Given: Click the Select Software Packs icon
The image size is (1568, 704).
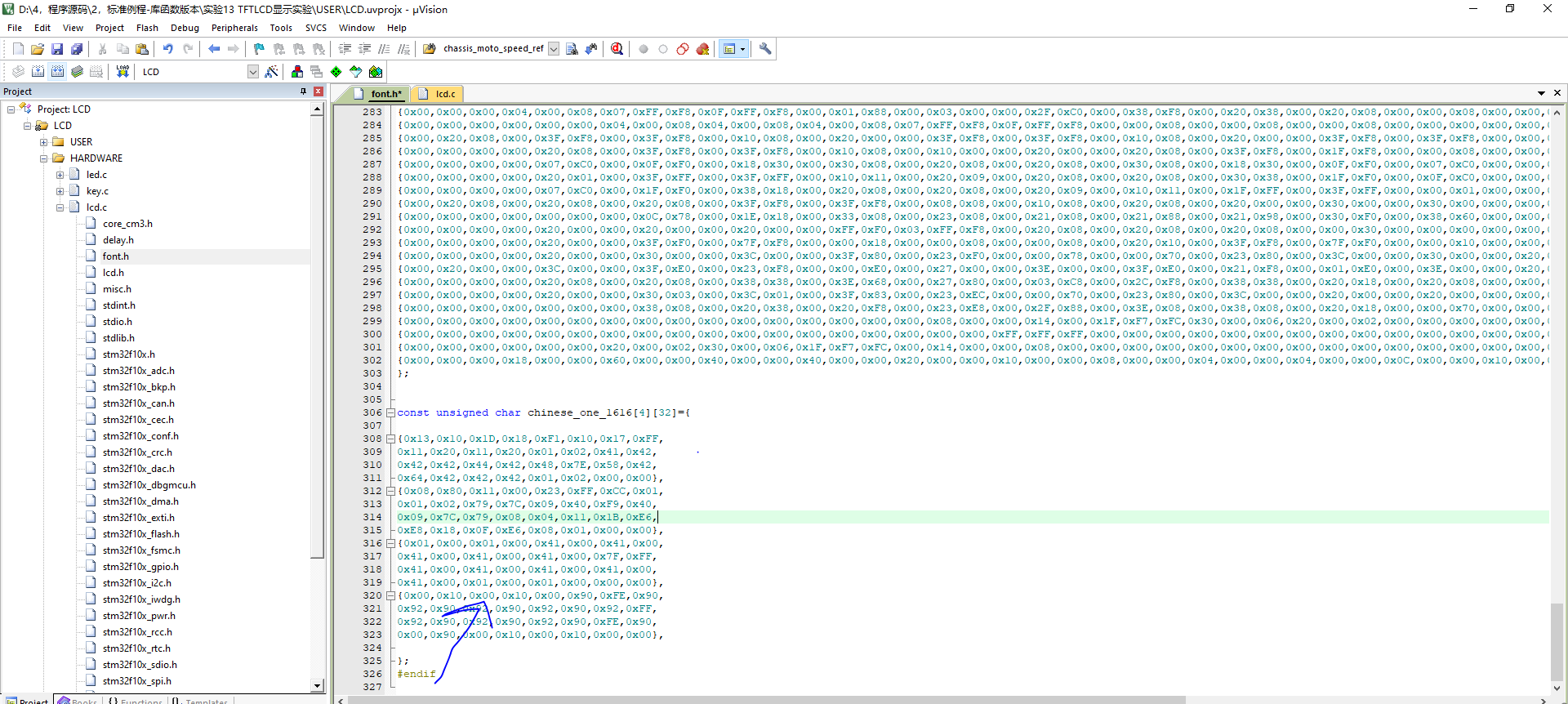Looking at the screenshot, I should tap(356, 72).
